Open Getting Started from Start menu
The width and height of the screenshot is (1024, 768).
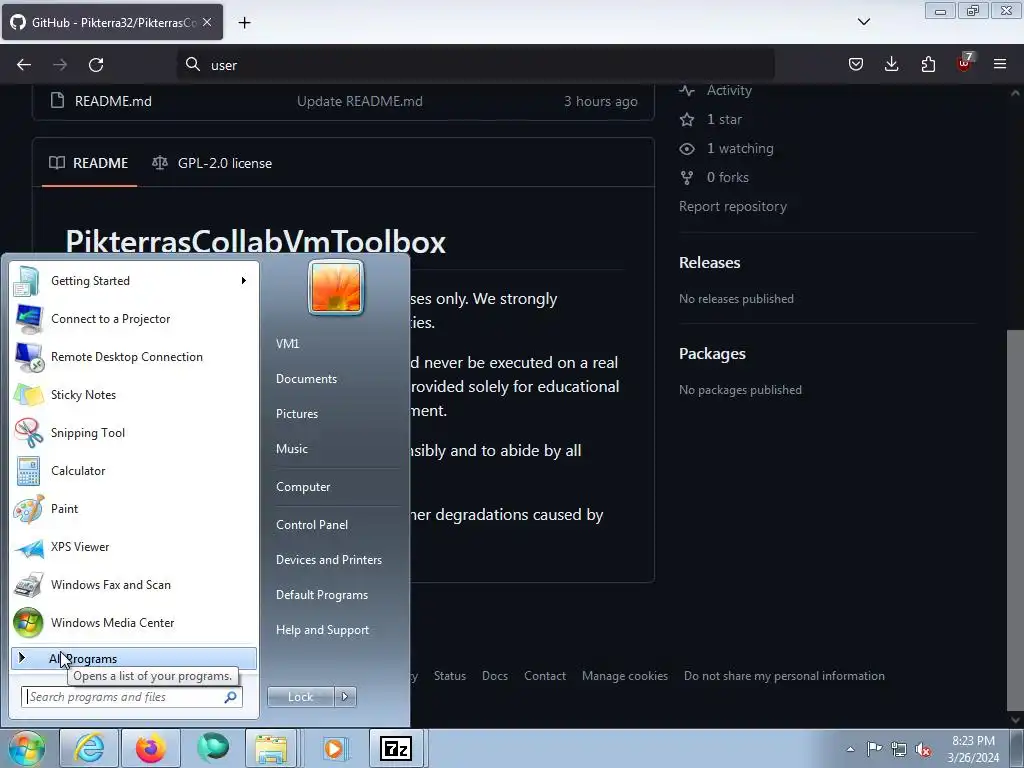tap(134, 281)
